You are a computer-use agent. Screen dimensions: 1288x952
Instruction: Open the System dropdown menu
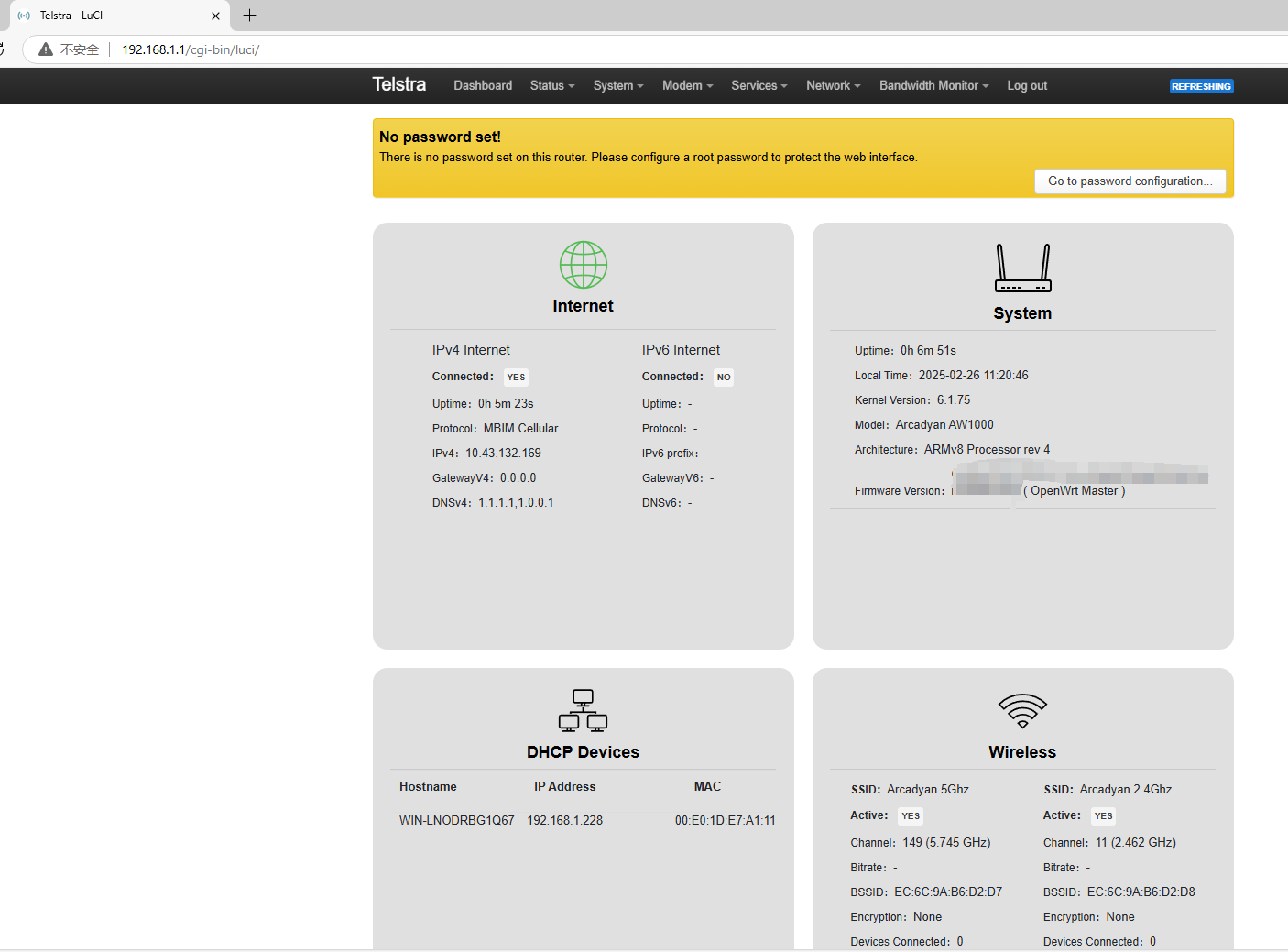pyautogui.click(x=617, y=86)
